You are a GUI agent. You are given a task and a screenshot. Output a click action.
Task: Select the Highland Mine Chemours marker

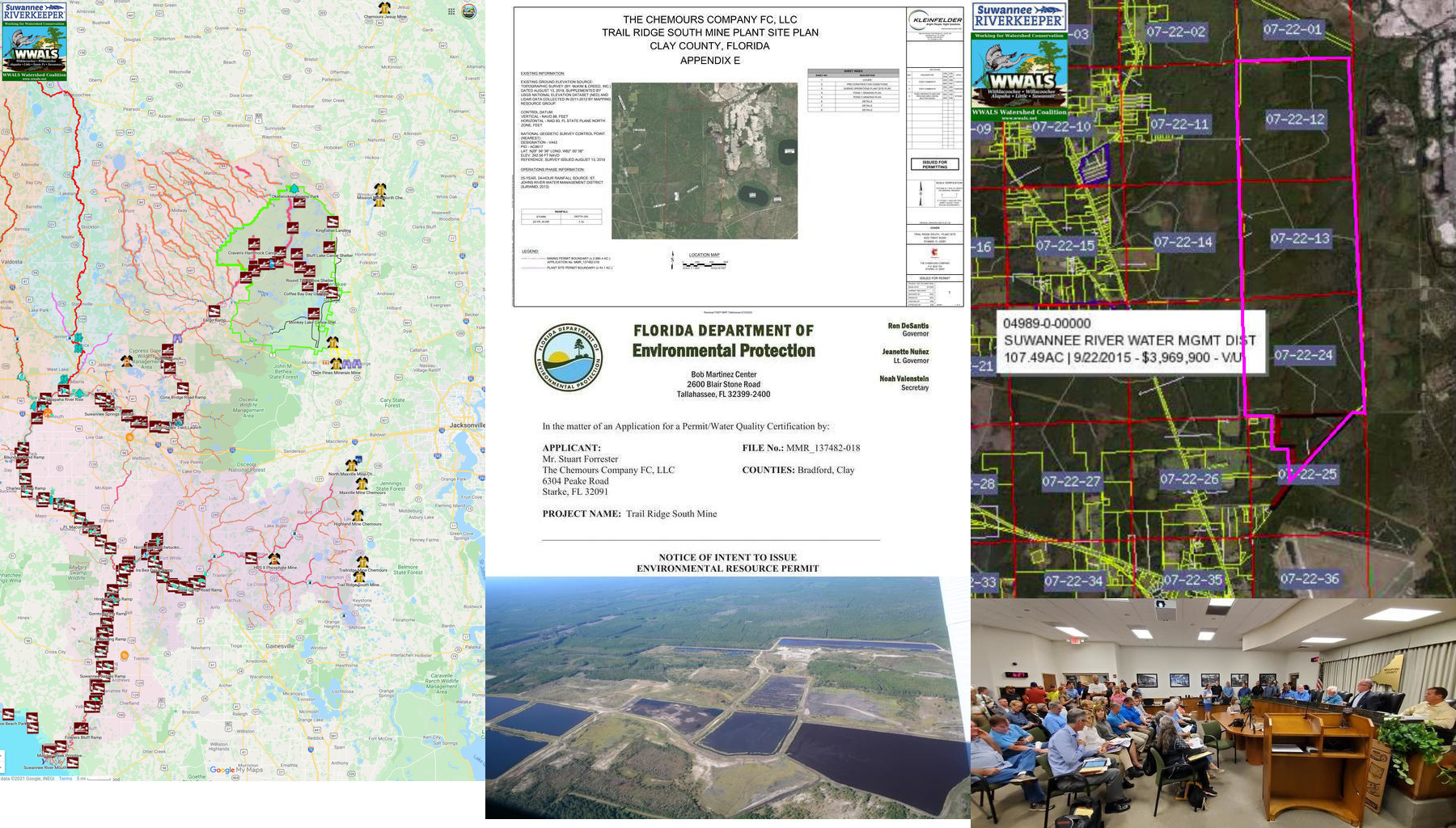(357, 515)
